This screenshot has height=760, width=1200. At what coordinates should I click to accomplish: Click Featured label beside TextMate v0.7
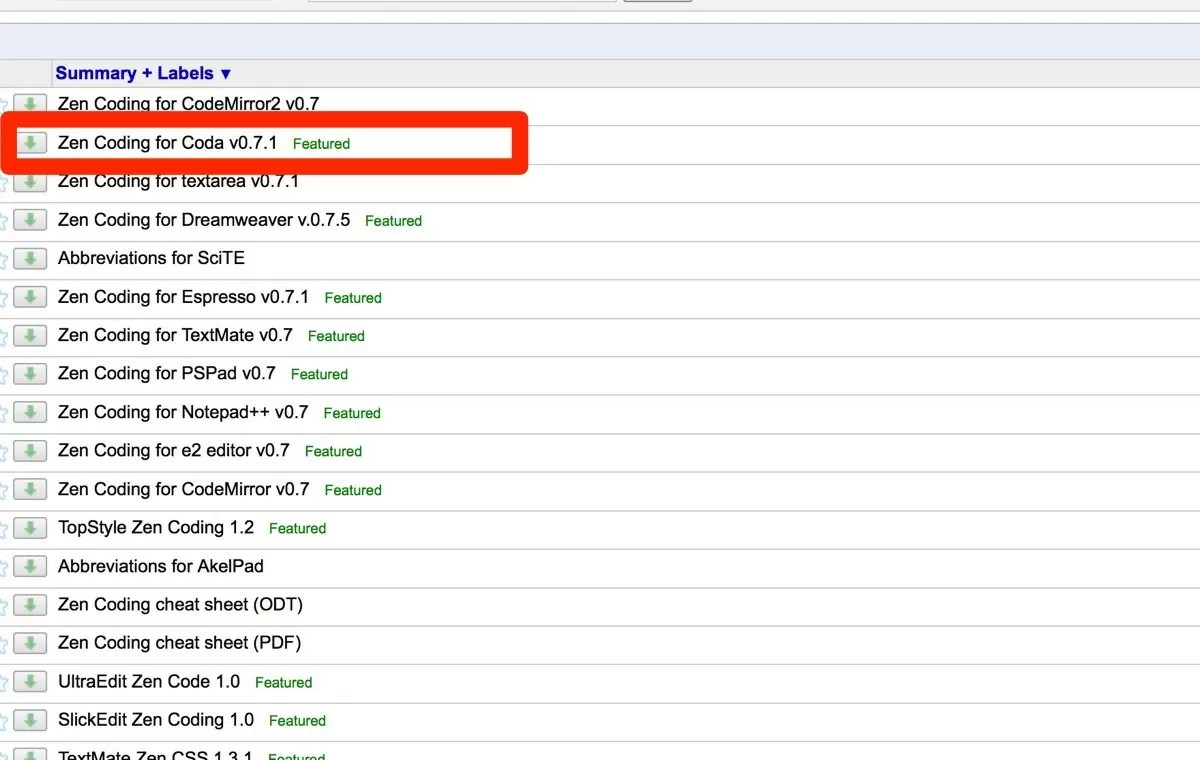pyautogui.click(x=336, y=336)
